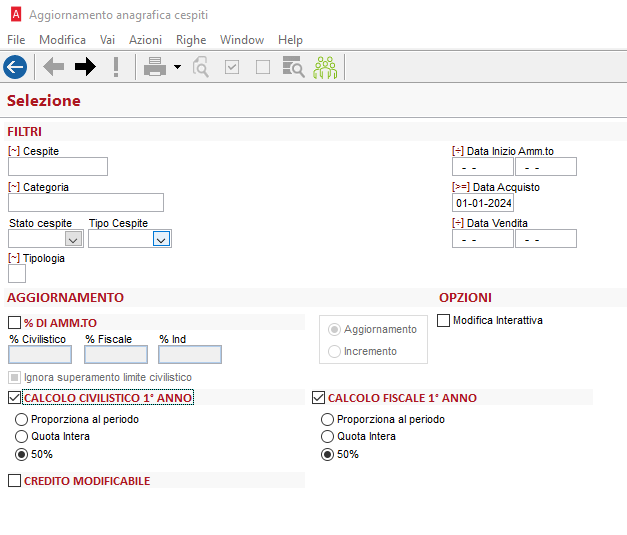Click the [÷] operator beside Data Inizio Amm.to
627x535 pixels.
(458, 151)
